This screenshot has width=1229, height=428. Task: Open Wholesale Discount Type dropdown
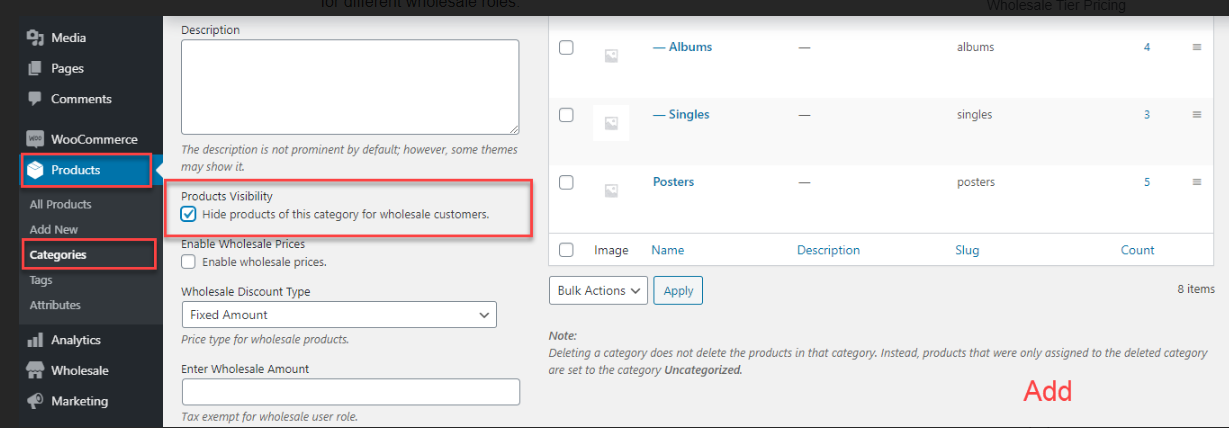(339, 315)
